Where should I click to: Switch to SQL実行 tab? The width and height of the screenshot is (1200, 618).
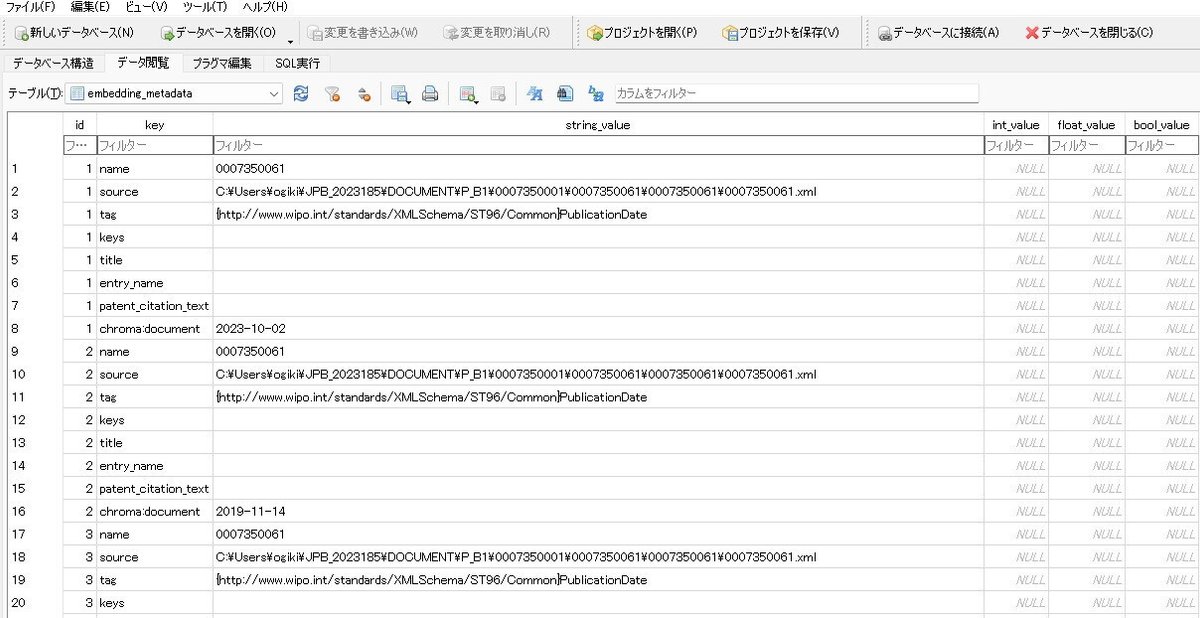point(298,63)
